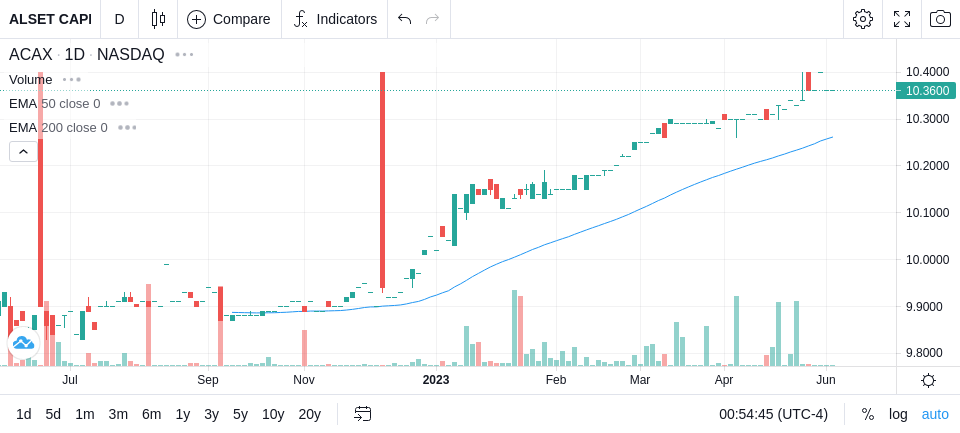
Task: Redo the chart action
Action: pos(433,19)
